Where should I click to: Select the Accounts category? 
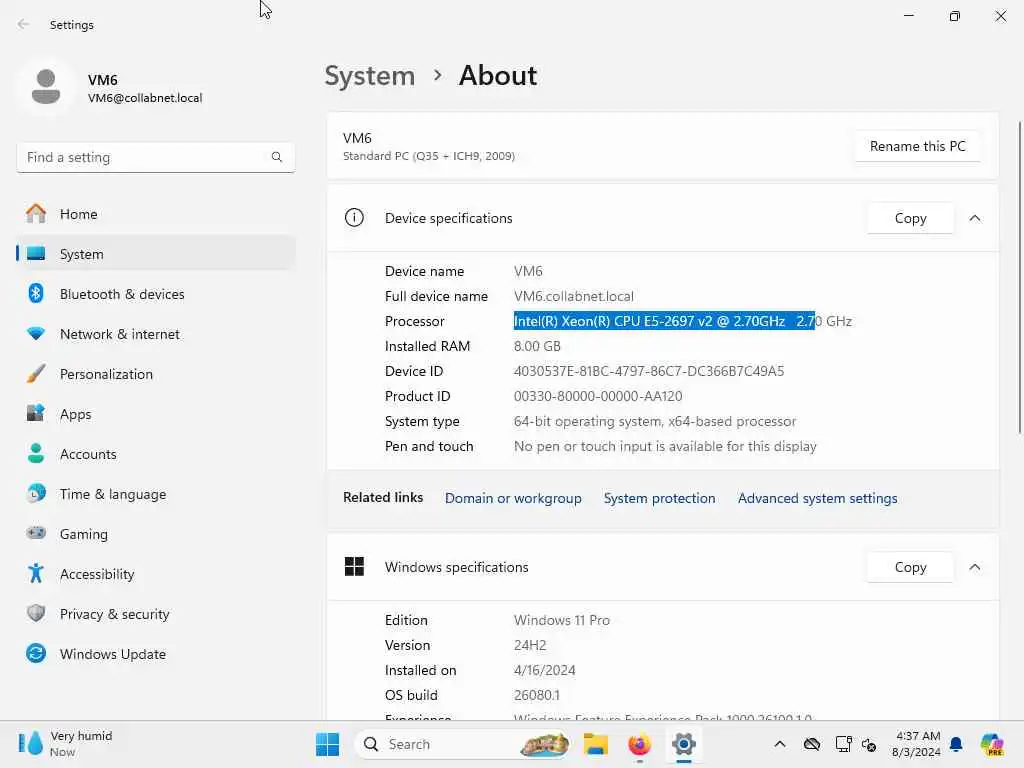click(155, 453)
